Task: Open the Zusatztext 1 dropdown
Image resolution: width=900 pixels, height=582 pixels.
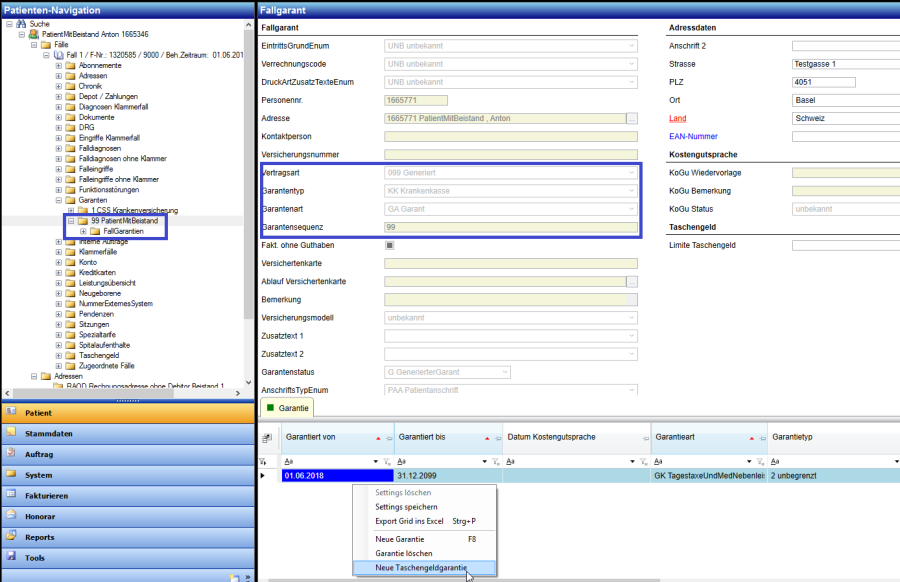Action: tap(631, 336)
